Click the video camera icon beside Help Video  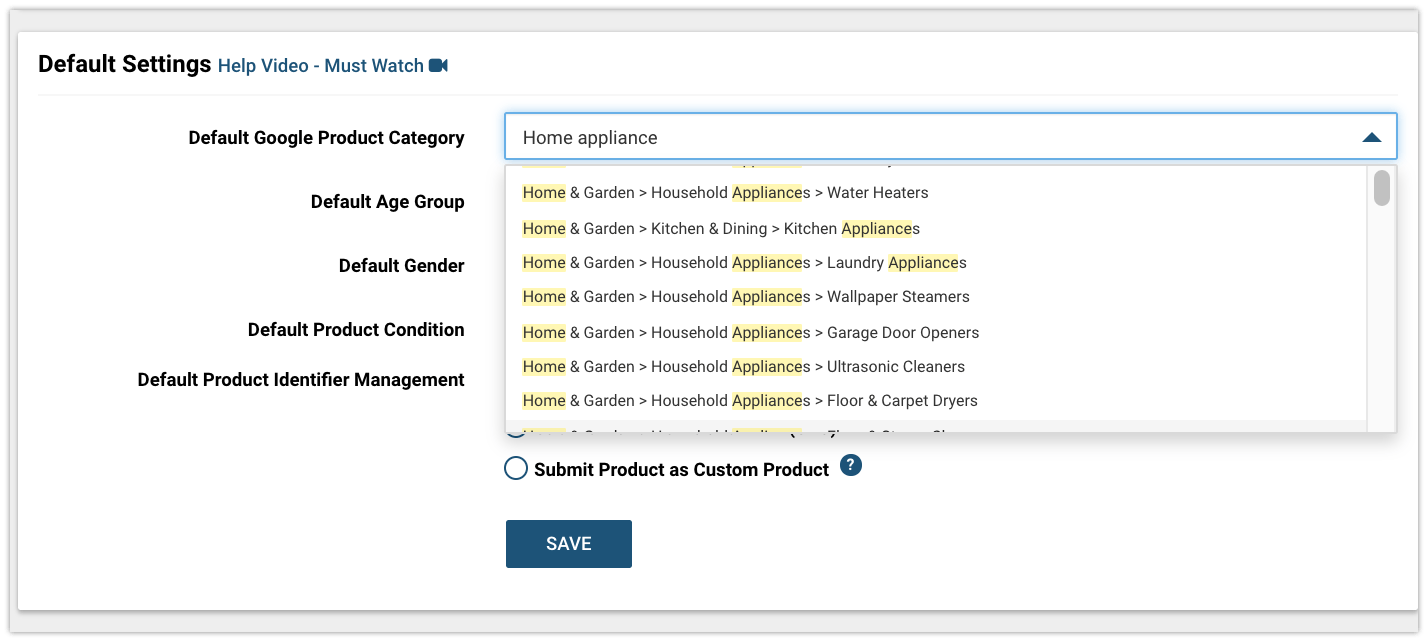tap(438, 65)
